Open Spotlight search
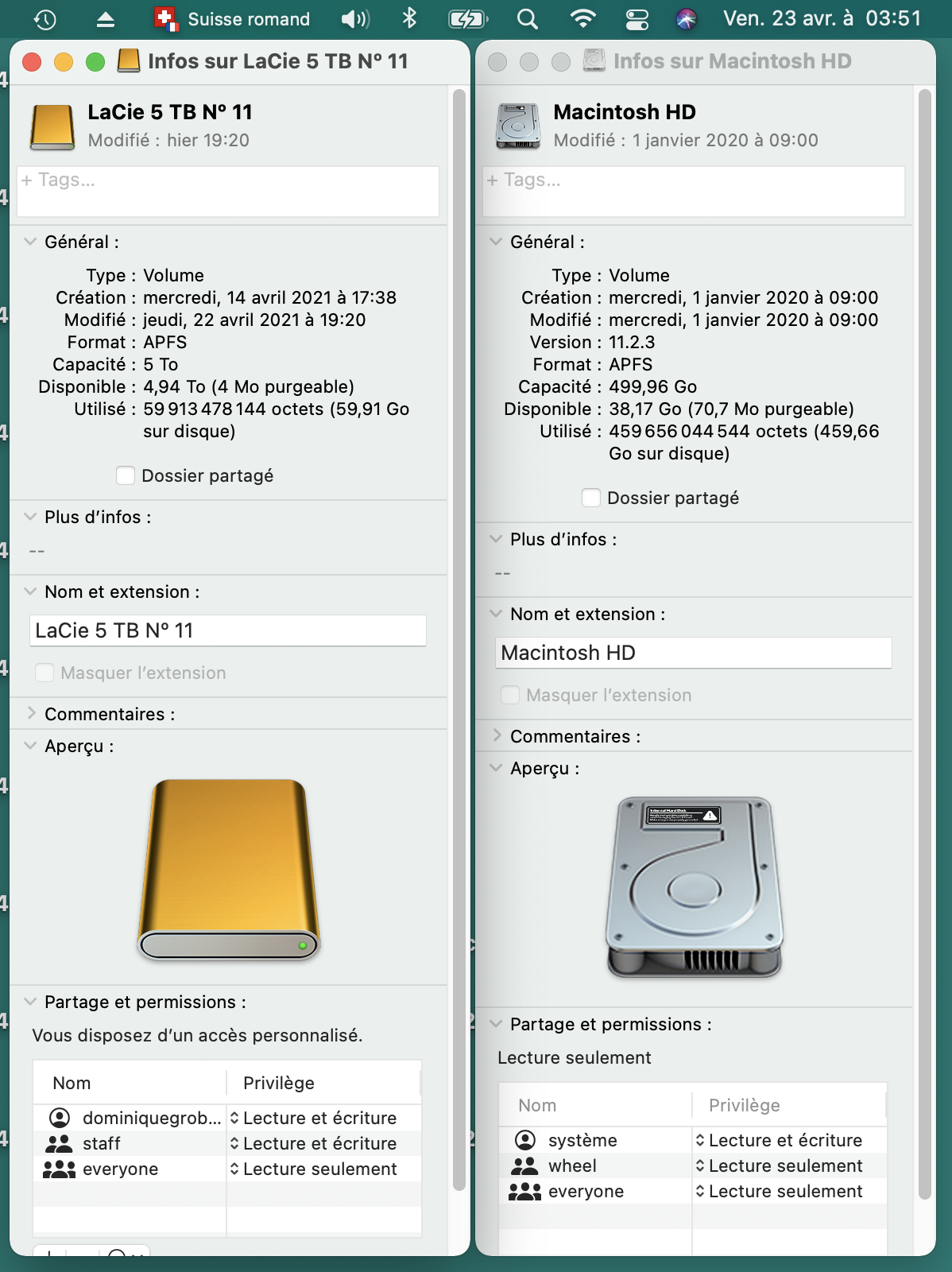The height and width of the screenshot is (1272, 952). 527,19
